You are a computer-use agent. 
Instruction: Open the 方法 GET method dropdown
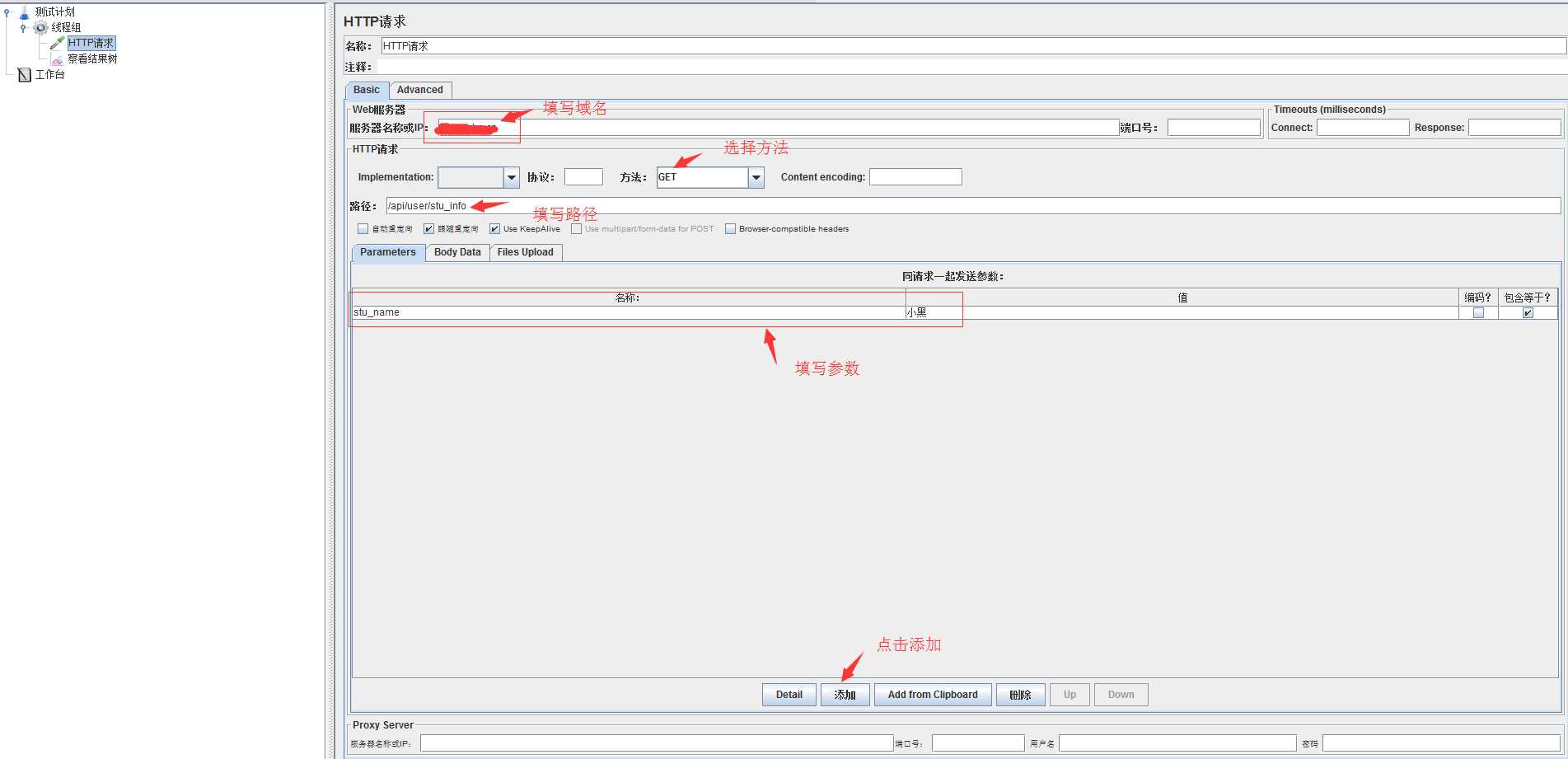(756, 177)
